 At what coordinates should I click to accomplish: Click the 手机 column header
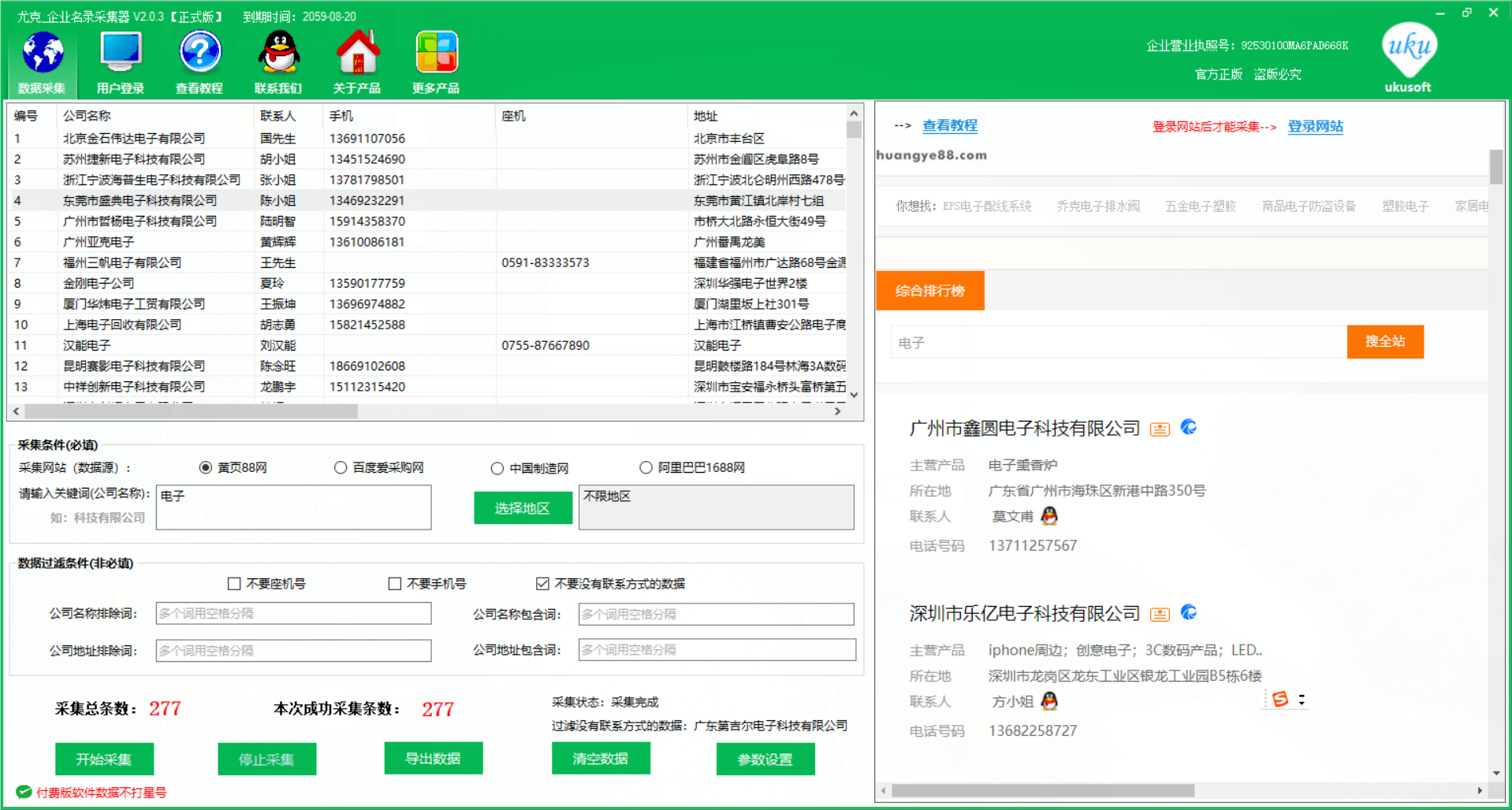[410, 116]
